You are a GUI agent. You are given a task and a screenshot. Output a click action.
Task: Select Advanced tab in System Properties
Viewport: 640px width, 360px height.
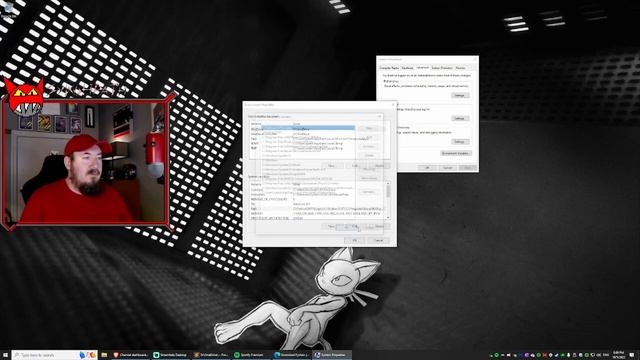coord(422,67)
